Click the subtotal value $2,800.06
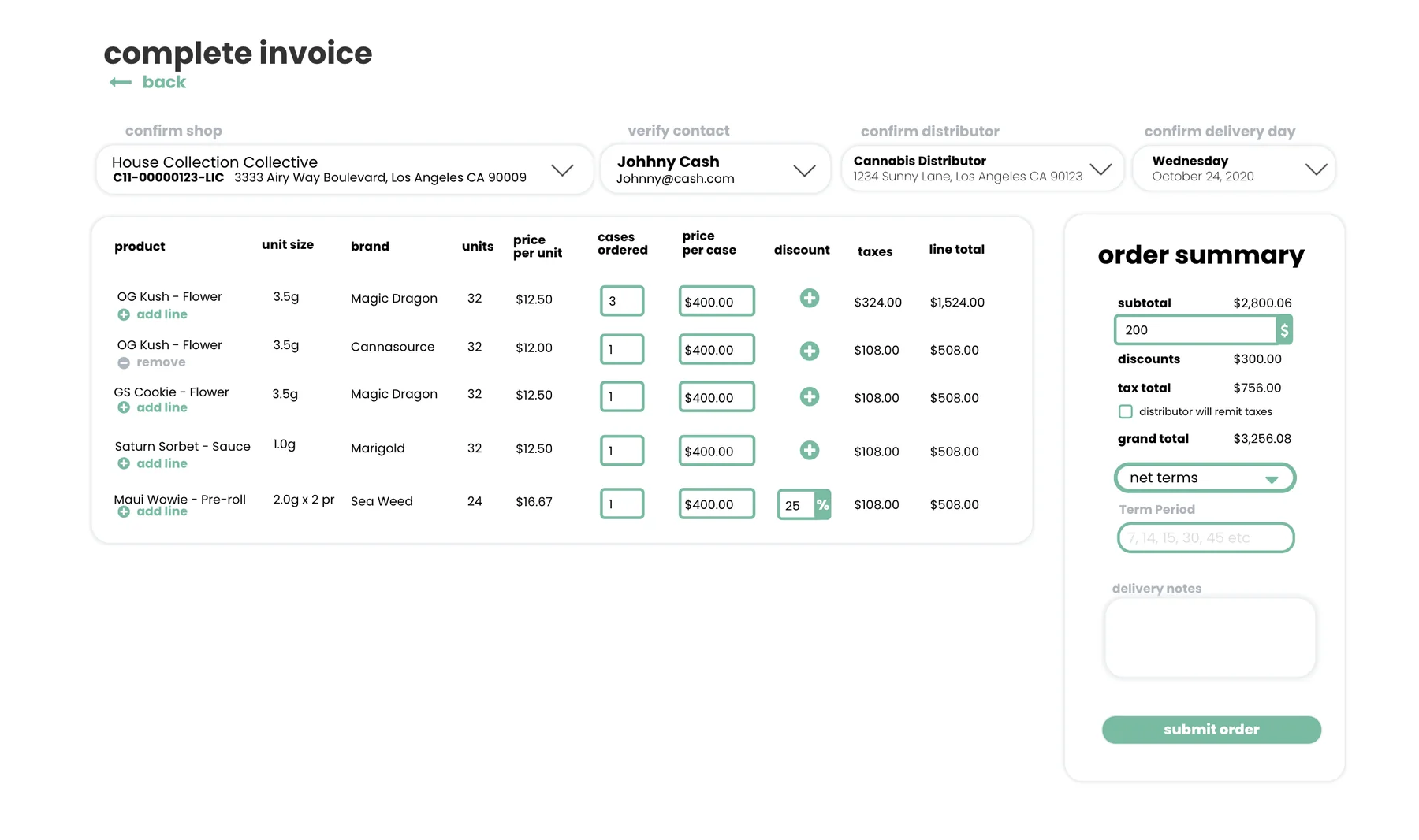Viewport: 1419px width, 840px height. point(1262,303)
